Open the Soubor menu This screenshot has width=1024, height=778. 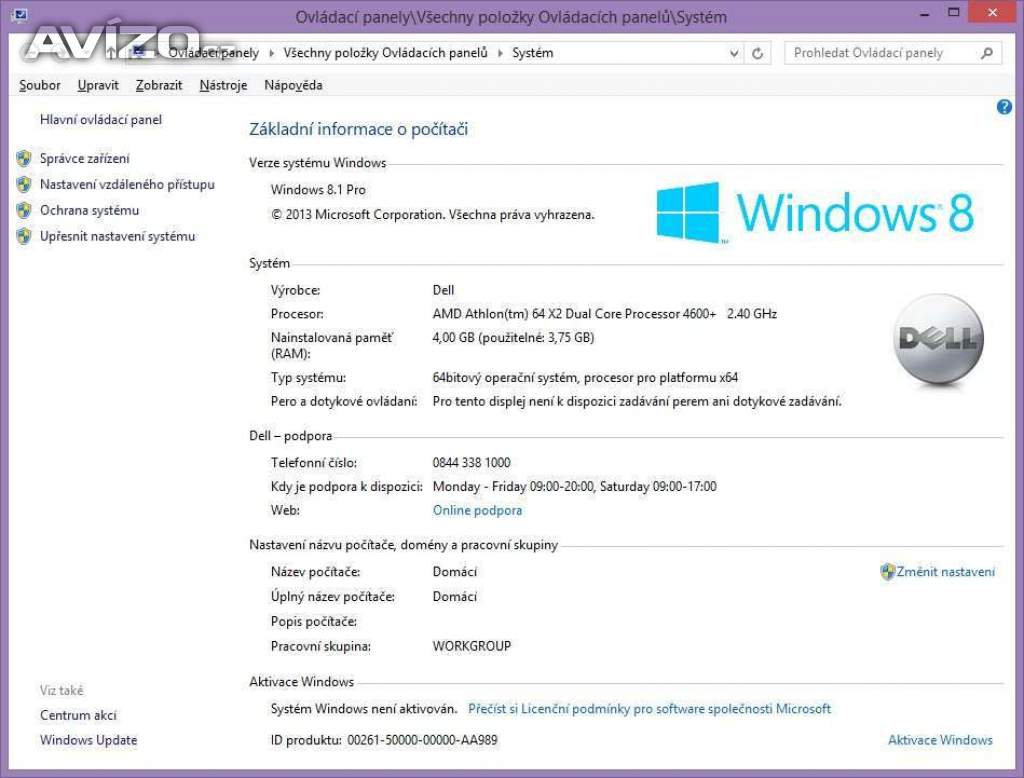point(40,85)
